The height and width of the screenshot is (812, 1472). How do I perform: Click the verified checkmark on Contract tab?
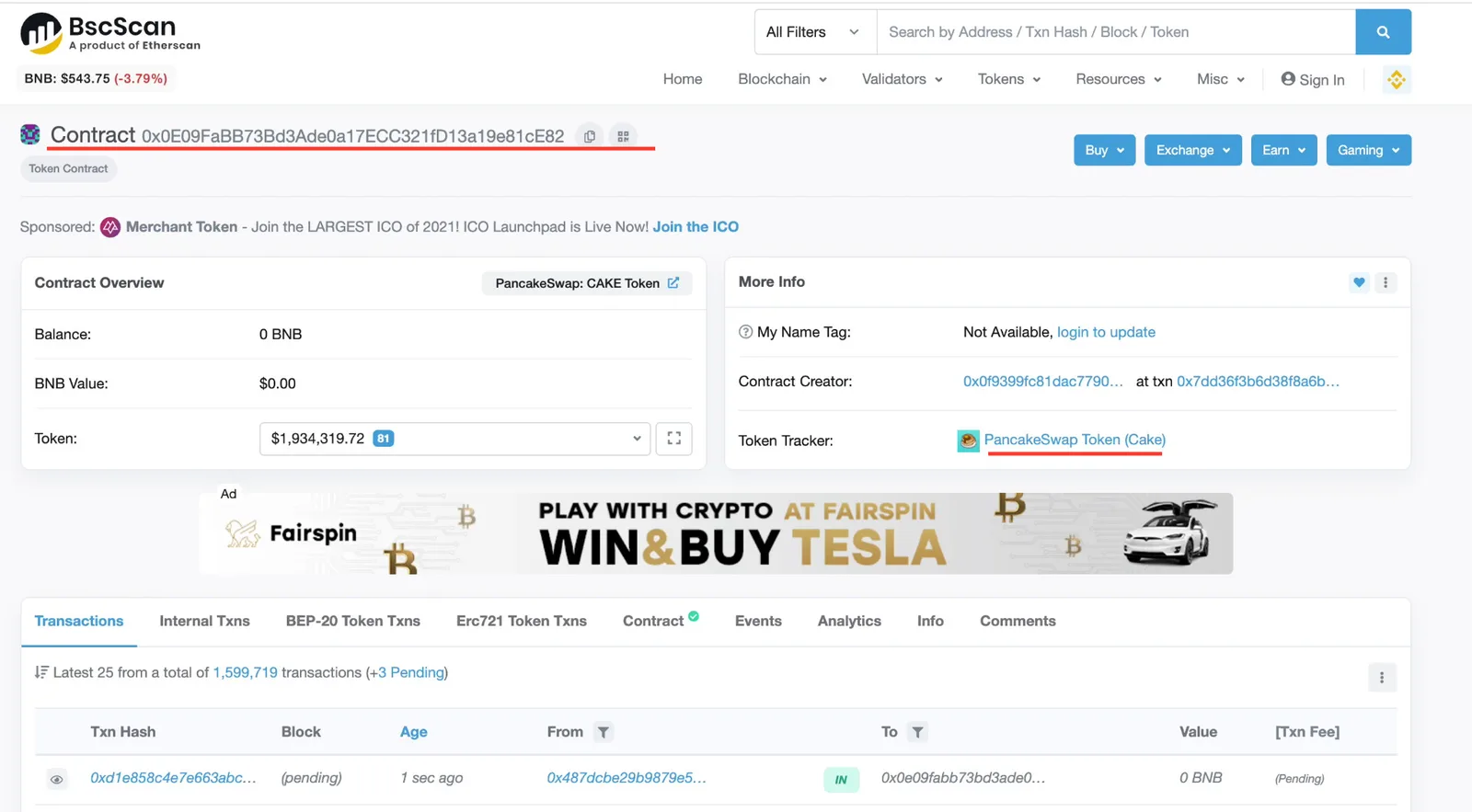click(x=694, y=616)
